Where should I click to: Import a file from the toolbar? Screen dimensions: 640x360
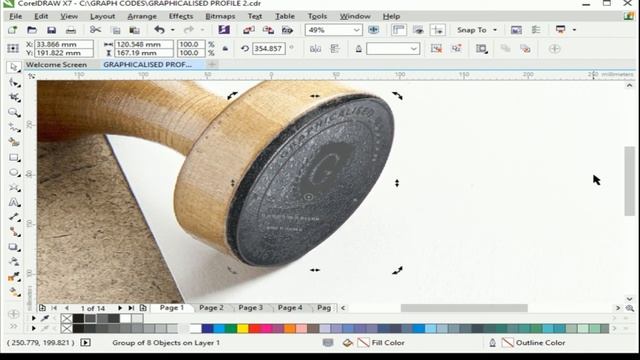[x=249, y=30]
